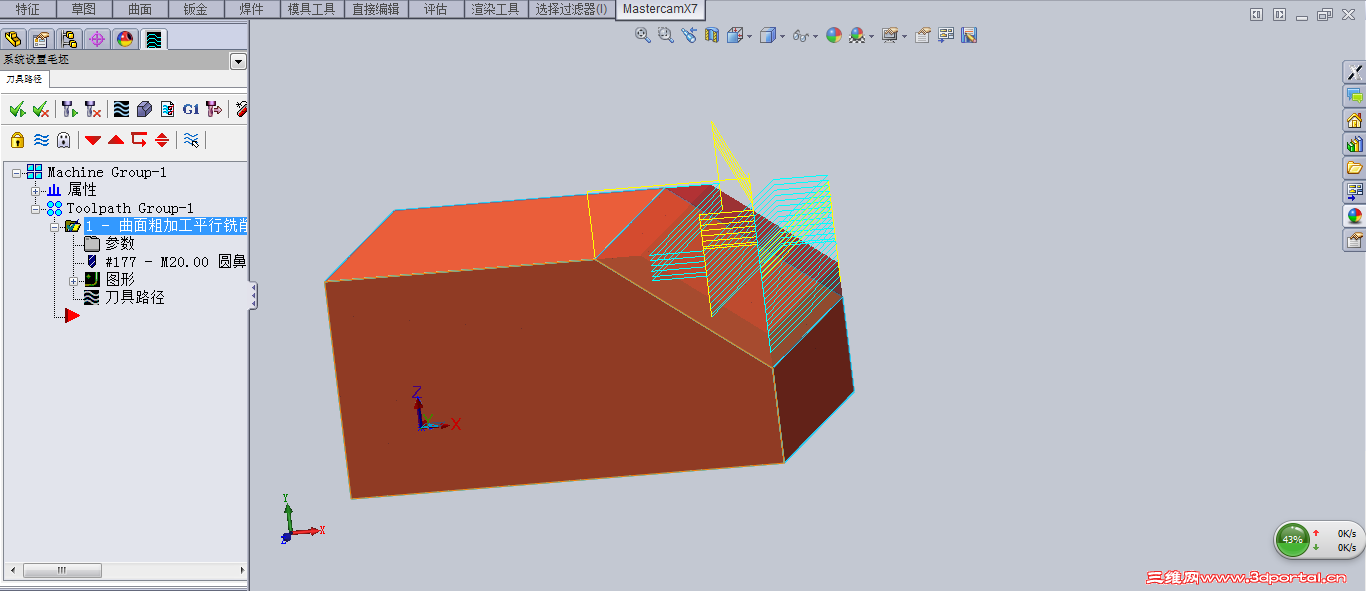Open SolidWorks Resources home task pane
Image resolution: width=1366 pixels, height=591 pixels.
[x=1355, y=120]
